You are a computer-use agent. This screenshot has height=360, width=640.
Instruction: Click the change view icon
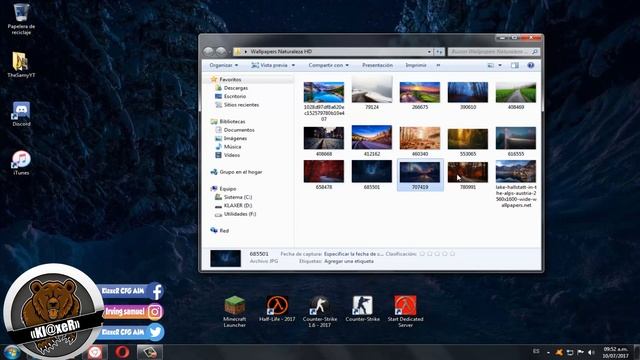pyautogui.click(x=491, y=65)
